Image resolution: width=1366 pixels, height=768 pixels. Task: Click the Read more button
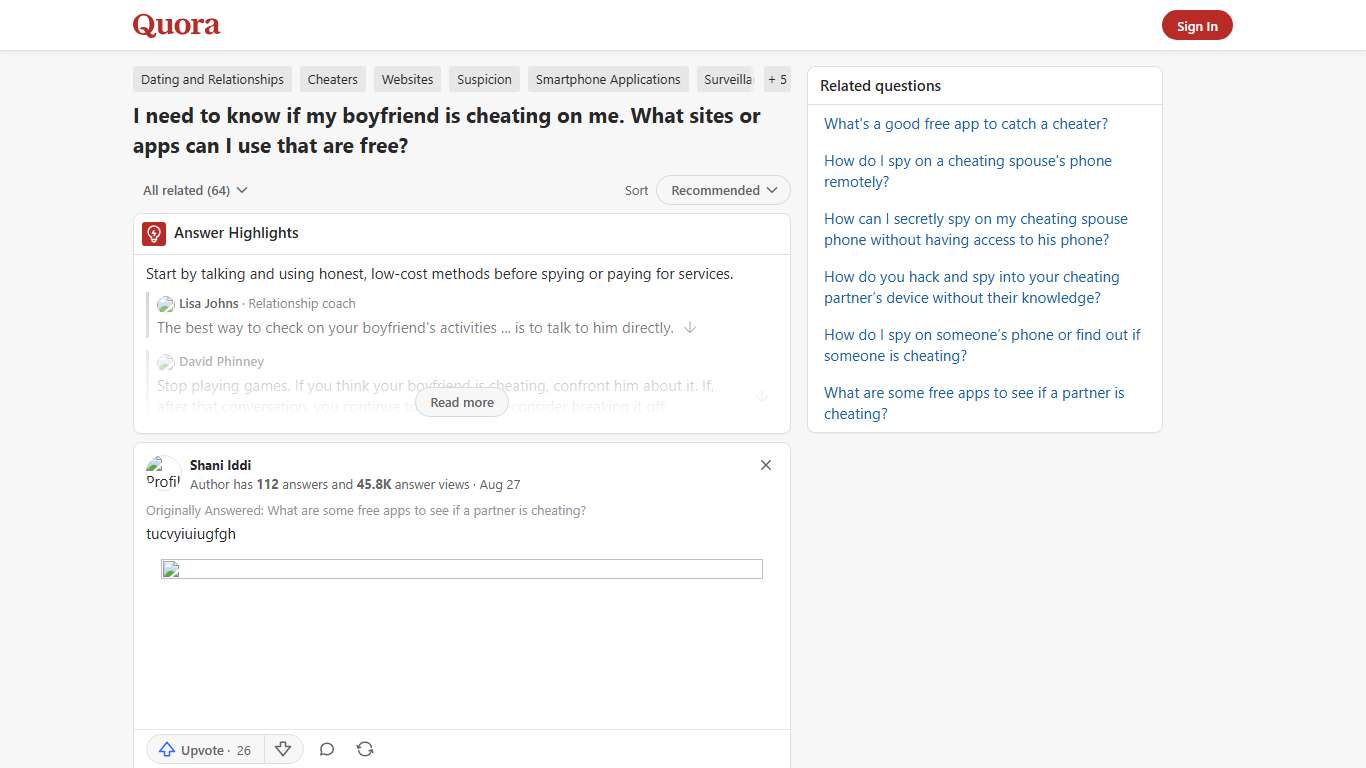pyautogui.click(x=461, y=402)
